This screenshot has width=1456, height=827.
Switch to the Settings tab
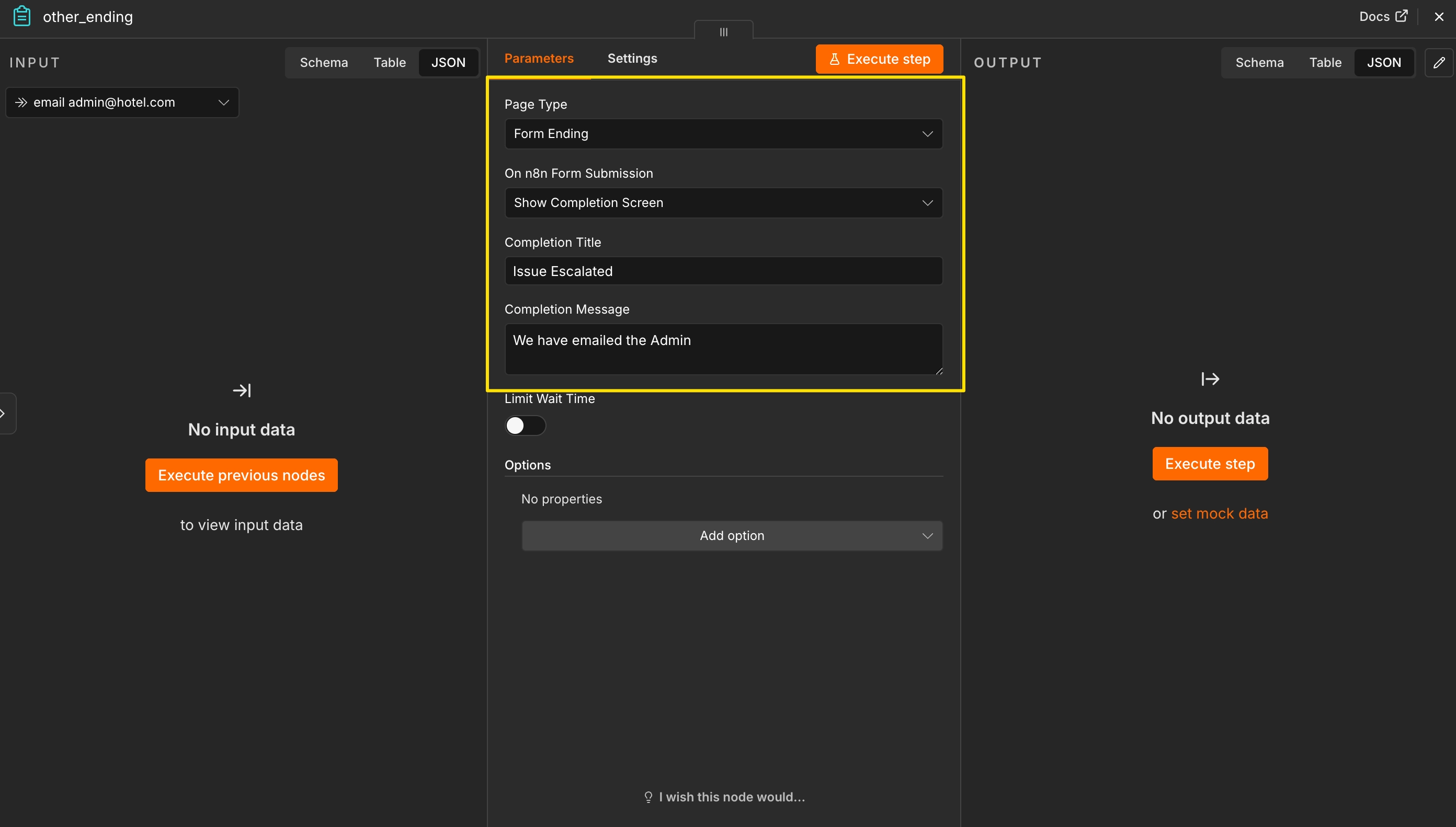pos(632,59)
